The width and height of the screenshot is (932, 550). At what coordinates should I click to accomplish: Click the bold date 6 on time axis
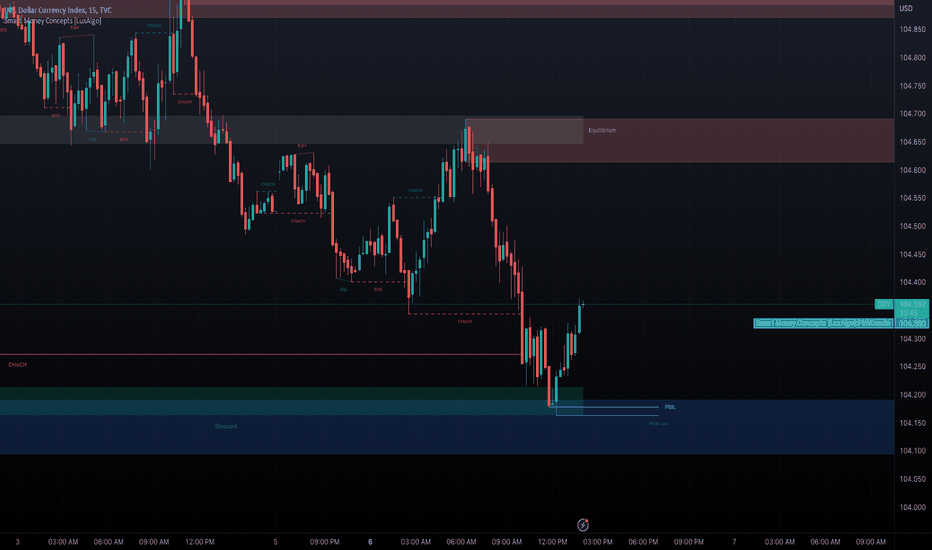point(370,542)
